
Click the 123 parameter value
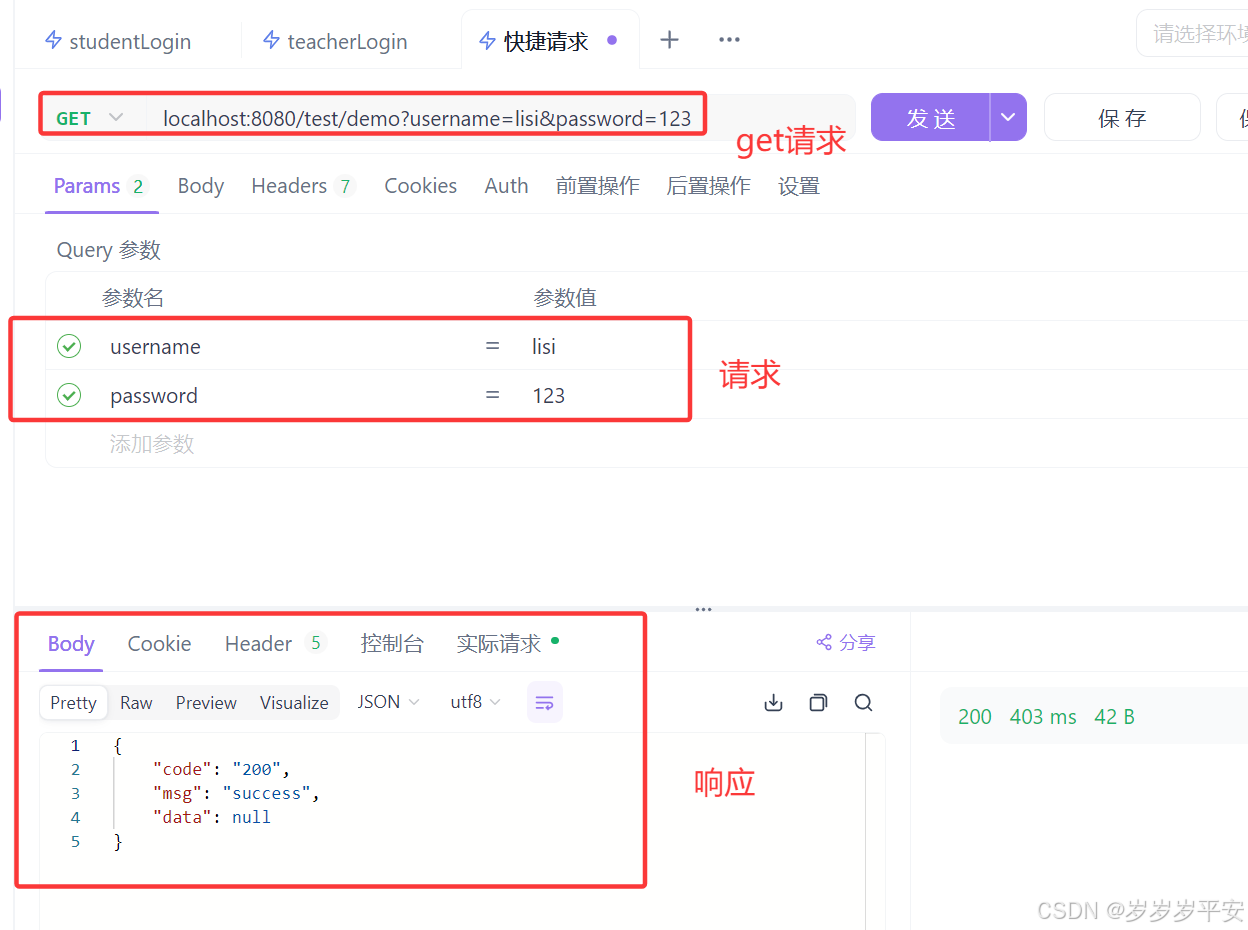point(549,396)
